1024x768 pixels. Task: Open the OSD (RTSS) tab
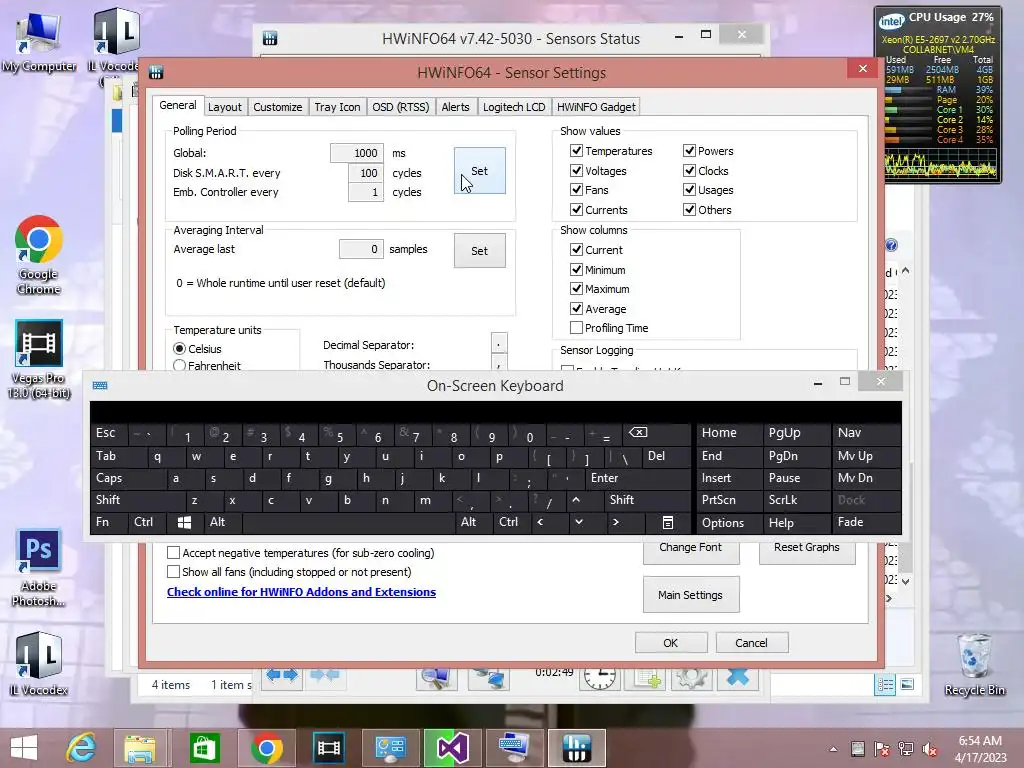point(400,107)
